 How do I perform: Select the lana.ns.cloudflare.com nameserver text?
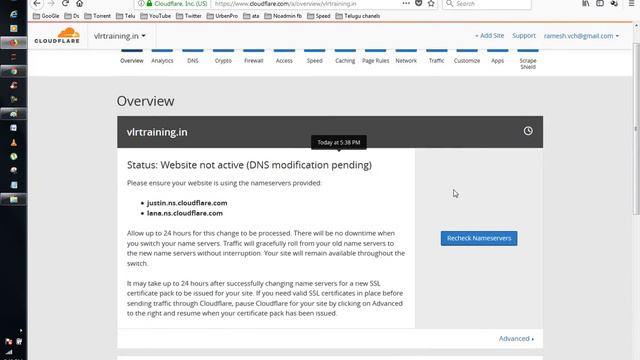(185, 213)
